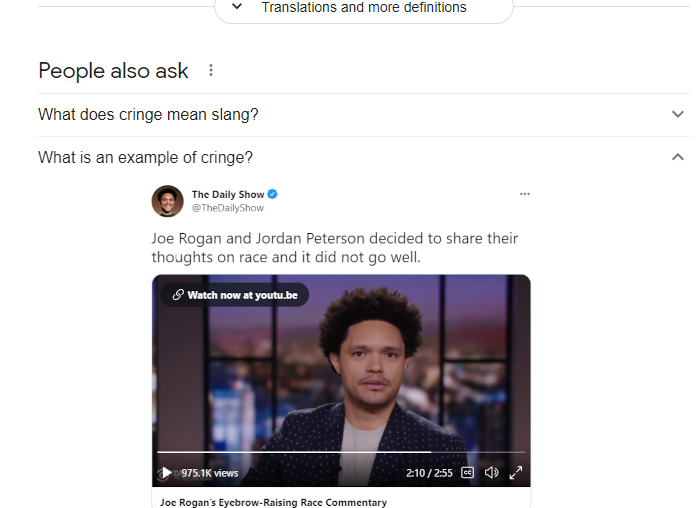Click The Daily Show verified badge
698x508 pixels.
272,194
